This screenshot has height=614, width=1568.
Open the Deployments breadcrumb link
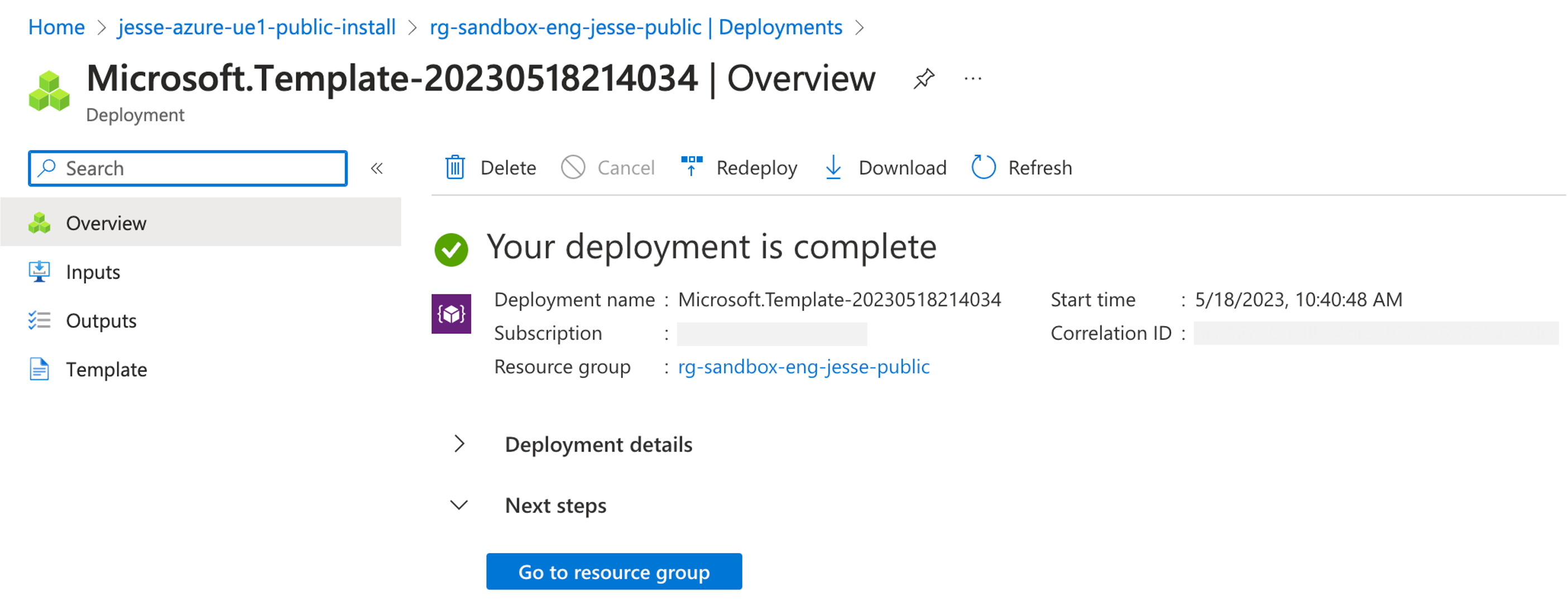pyautogui.click(x=636, y=27)
